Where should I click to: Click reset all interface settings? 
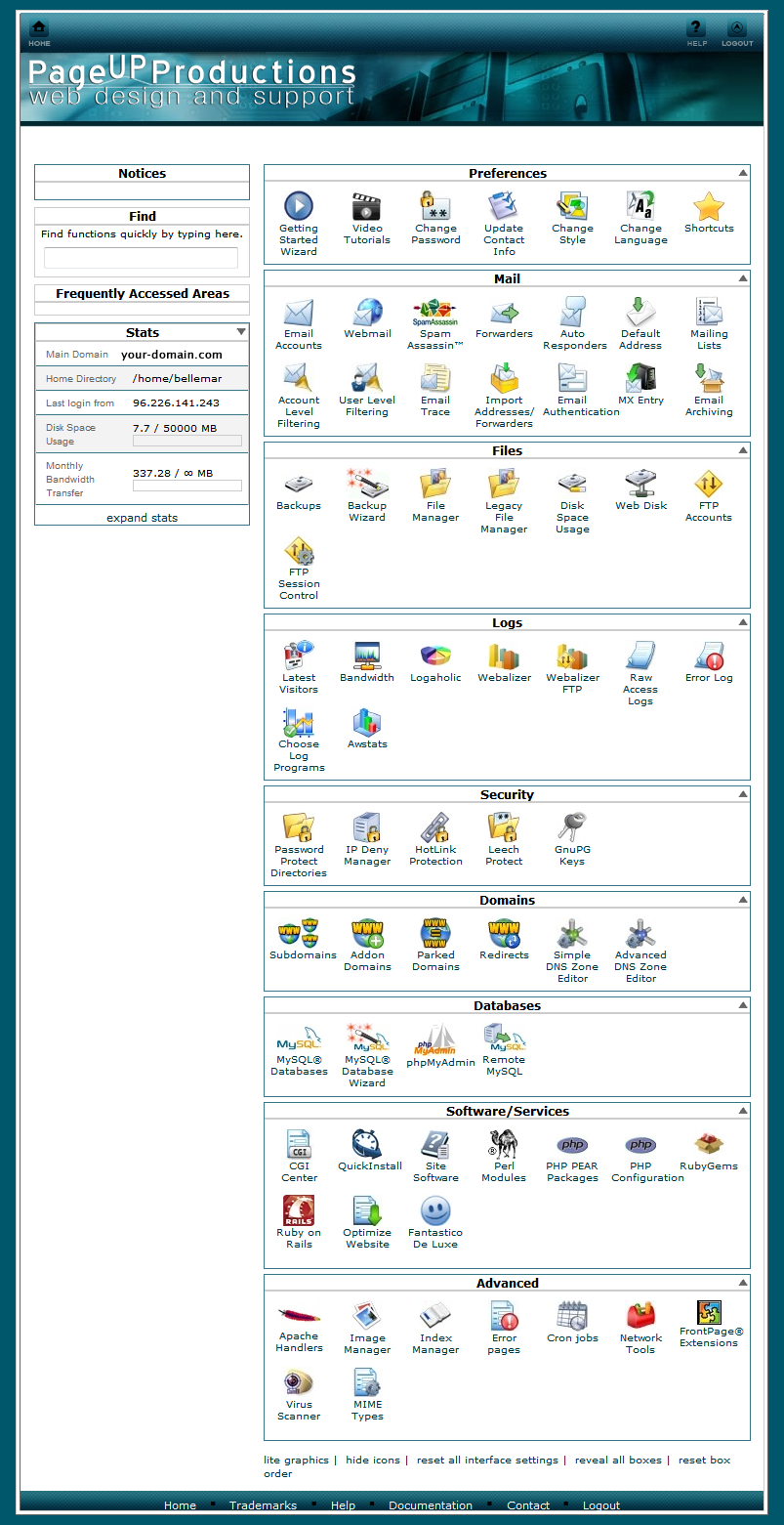[x=487, y=1460]
